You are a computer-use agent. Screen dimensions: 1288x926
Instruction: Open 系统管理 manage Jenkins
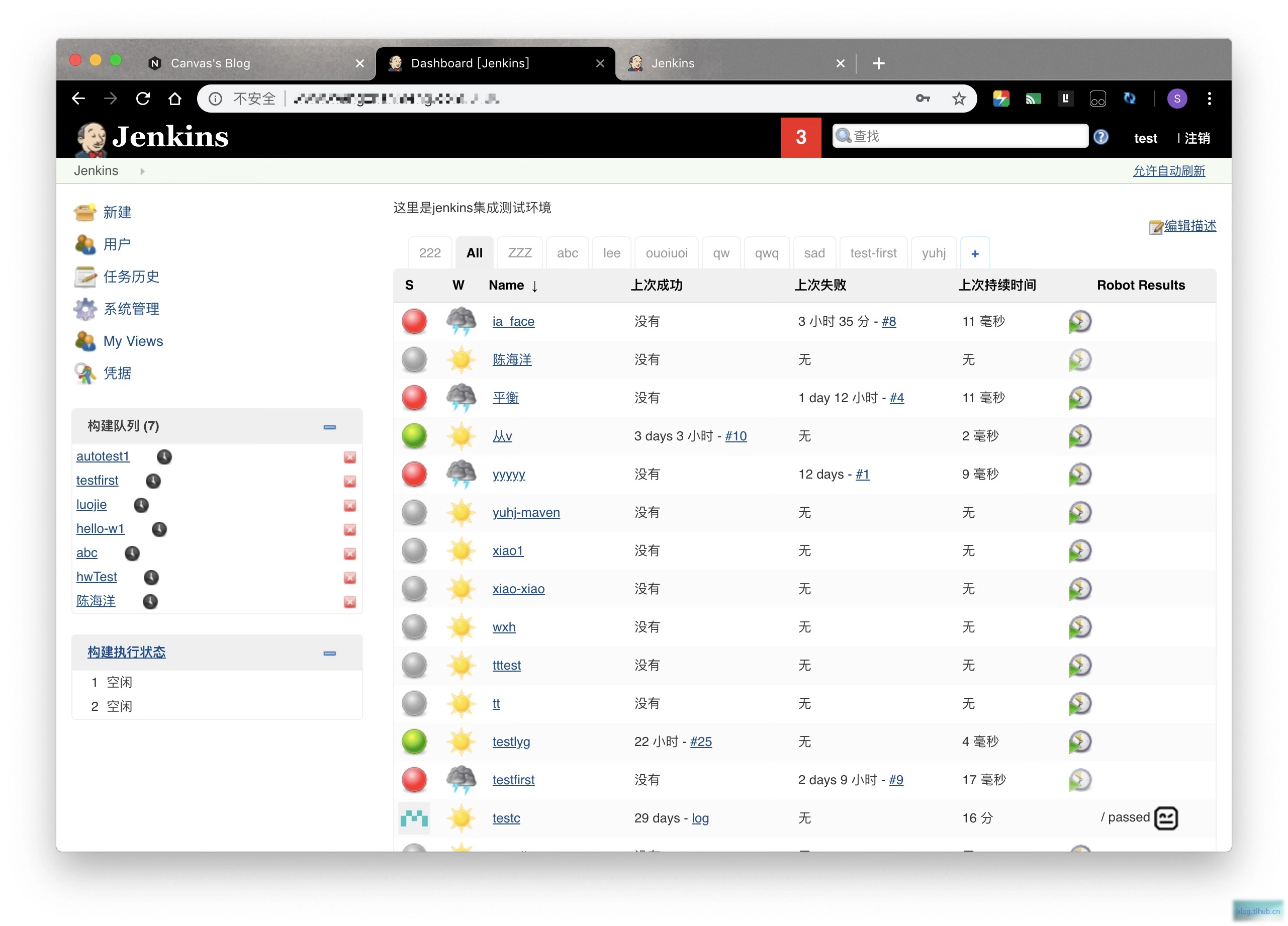[131, 309]
